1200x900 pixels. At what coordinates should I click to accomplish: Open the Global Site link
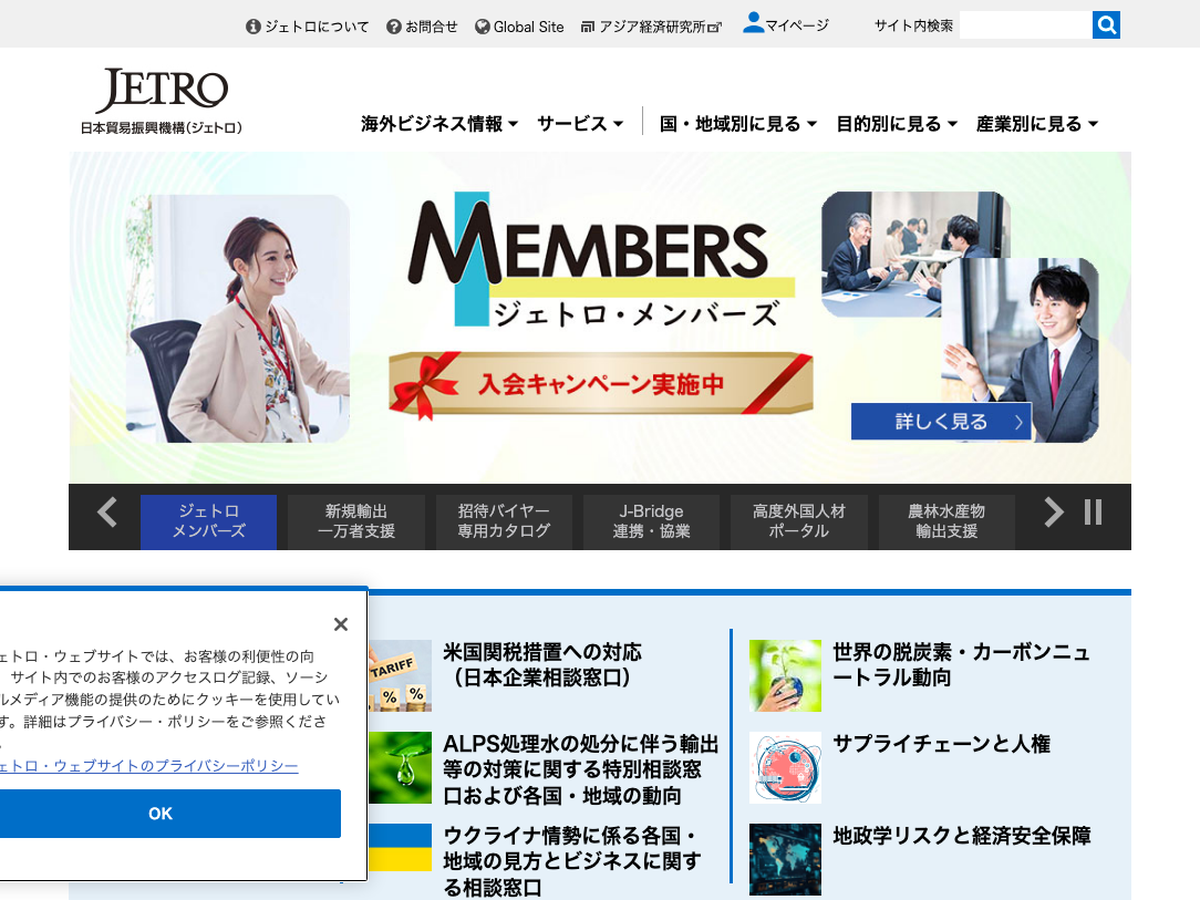(x=519, y=27)
